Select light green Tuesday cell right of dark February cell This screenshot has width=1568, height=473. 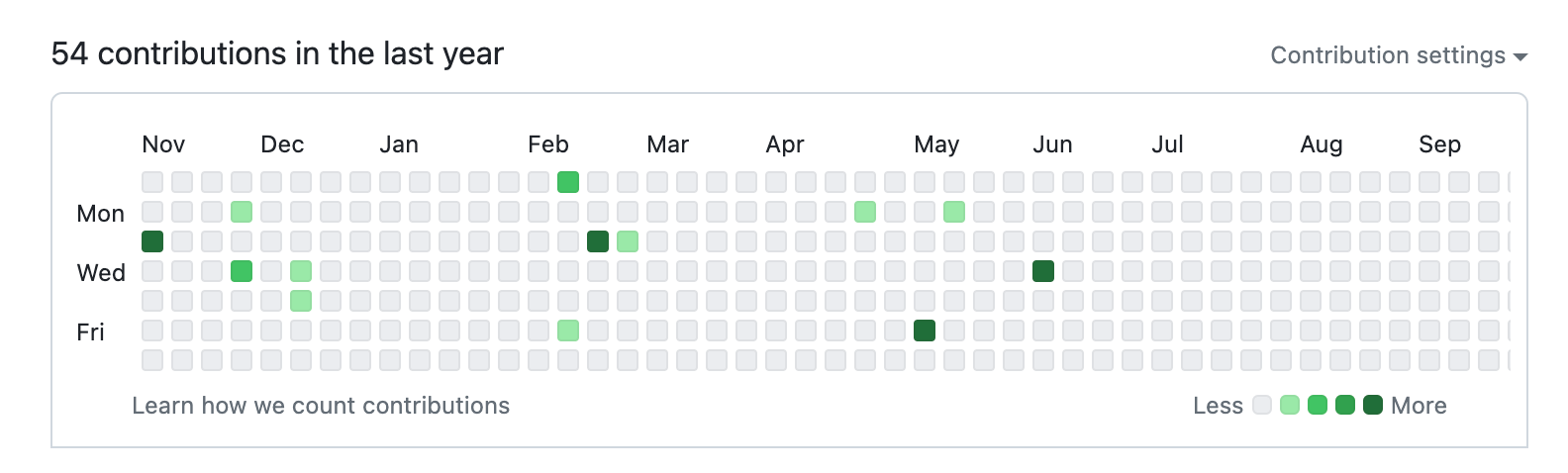coord(628,241)
